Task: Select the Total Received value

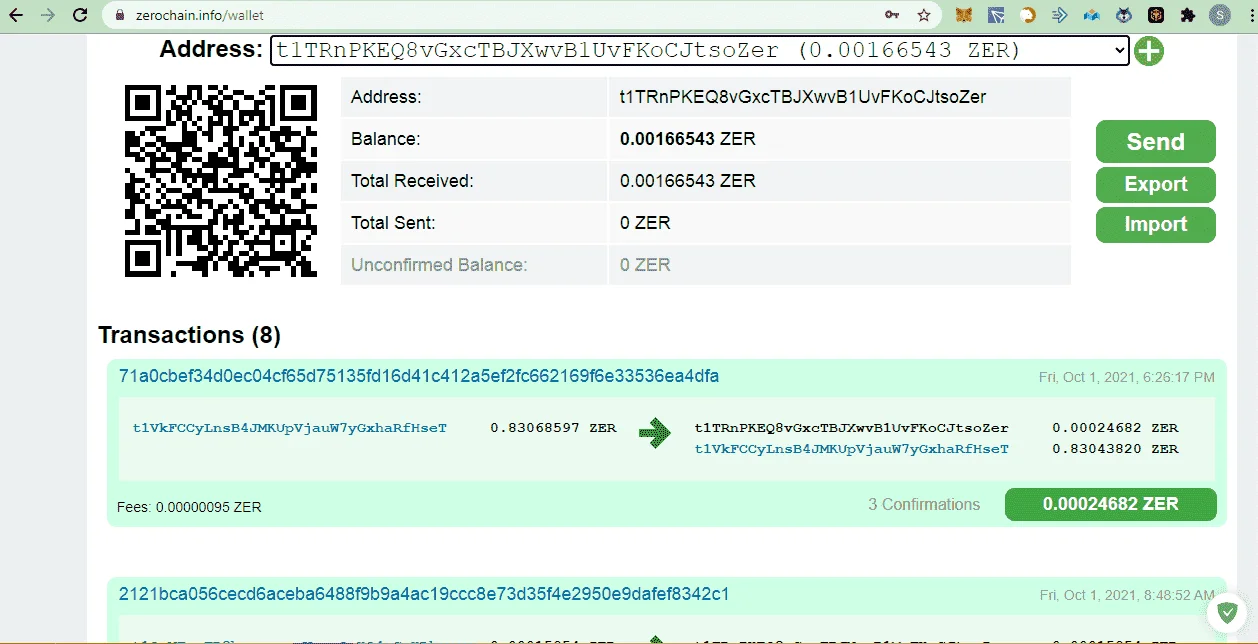Action: click(x=687, y=181)
